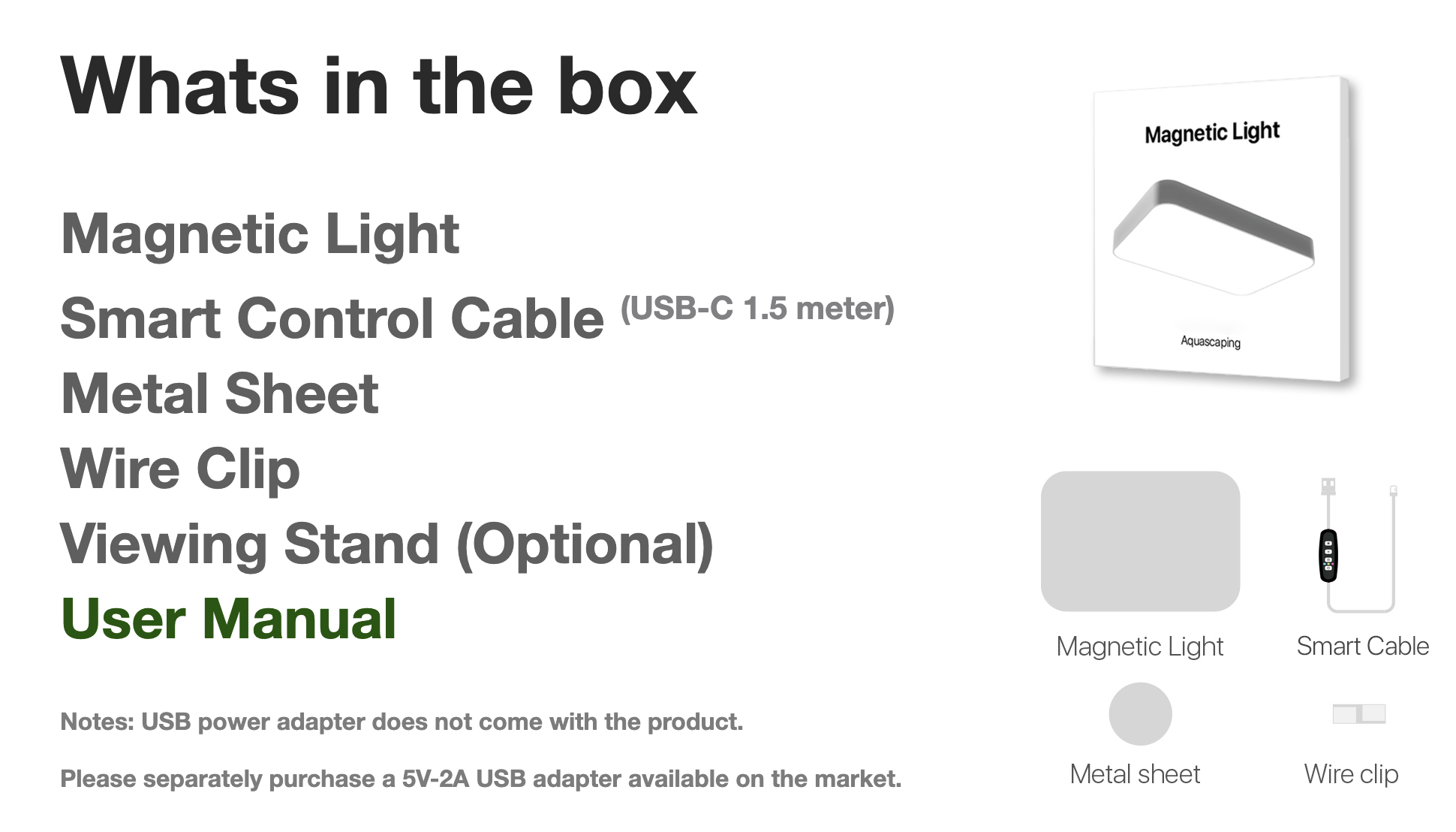Select the Viewing Stand (Optional) list item
The height and width of the screenshot is (832, 1456).
coord(387,544)
